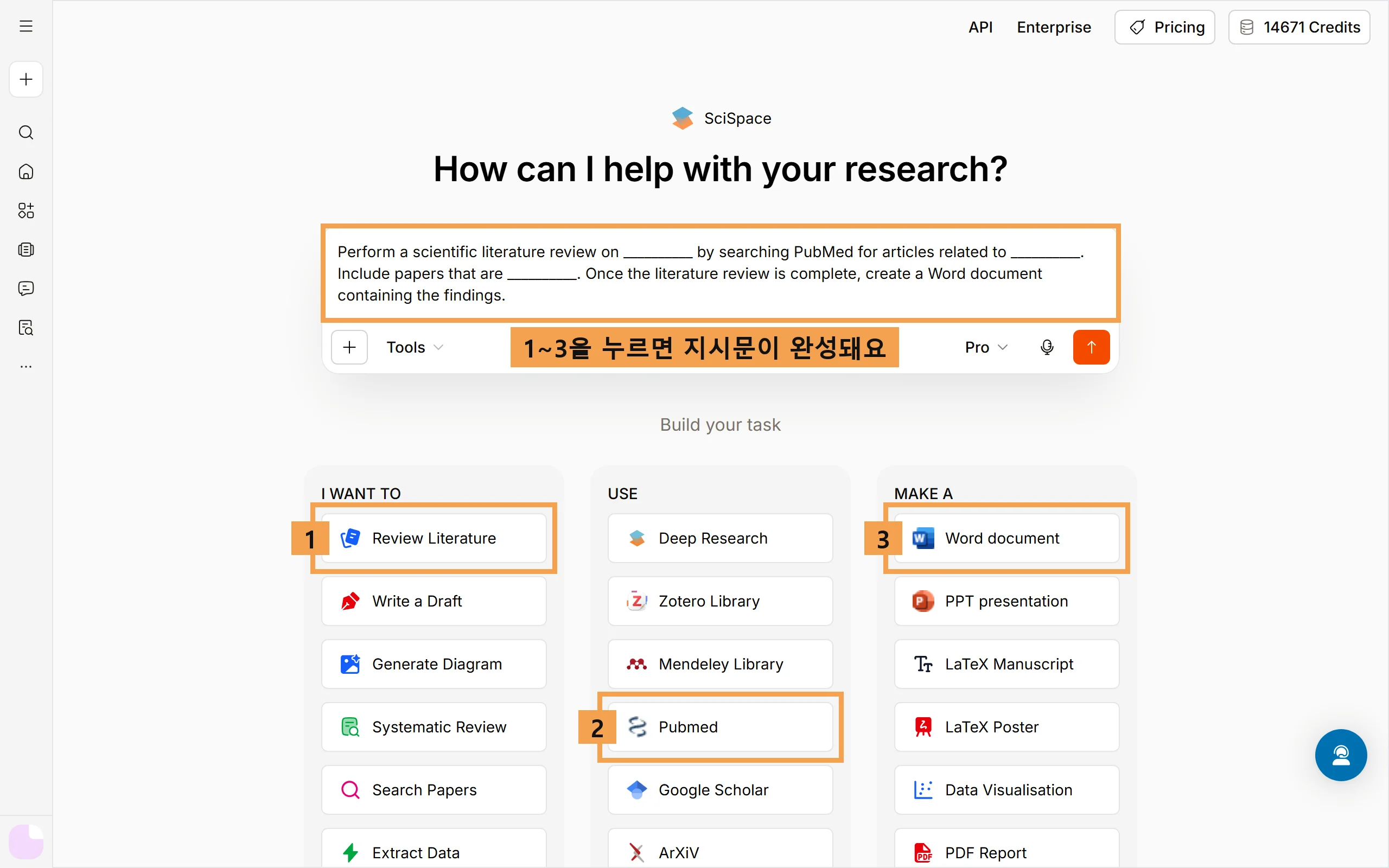Image resolution: width=1389 pixels, height=868 pixels.
Task: Open the document search icon in the sidebar
Action: click(26, 328)
